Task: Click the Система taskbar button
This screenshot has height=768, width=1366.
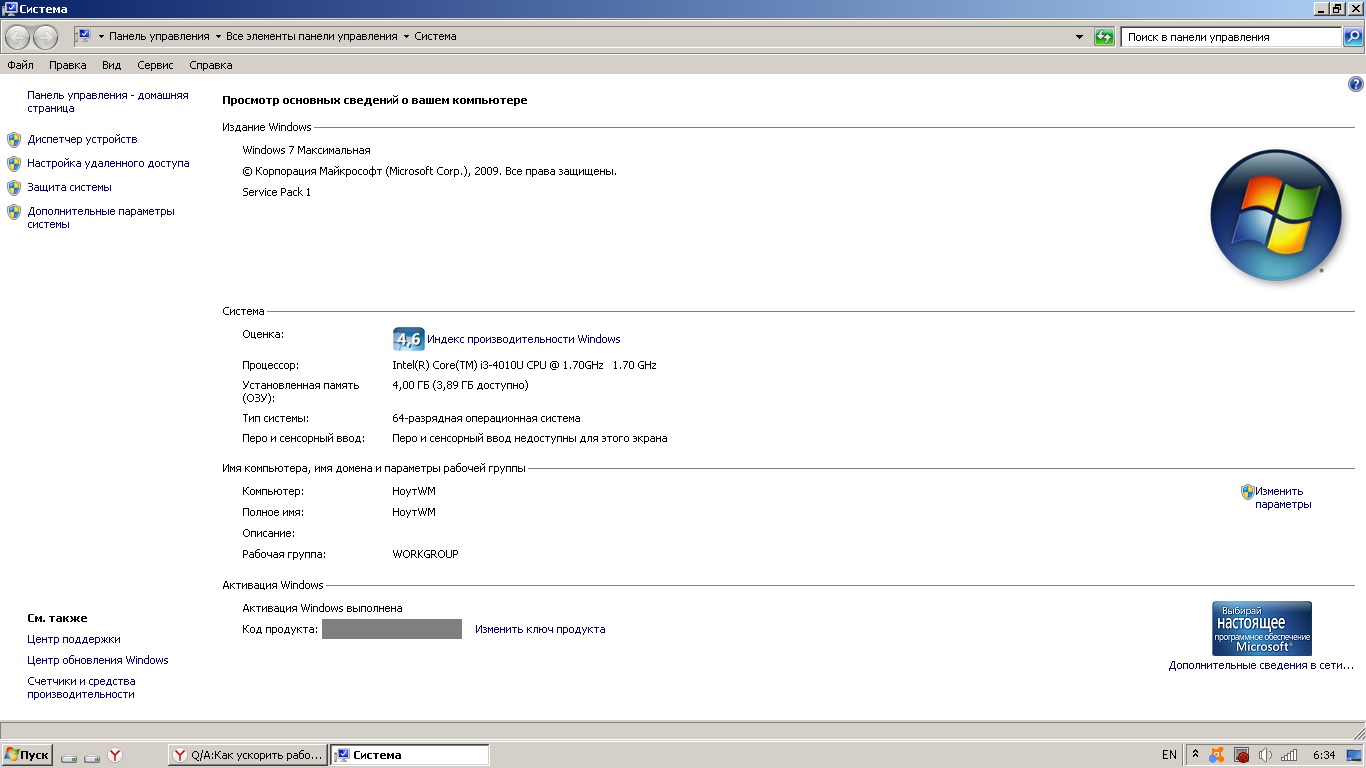Action: click(410, 755)
